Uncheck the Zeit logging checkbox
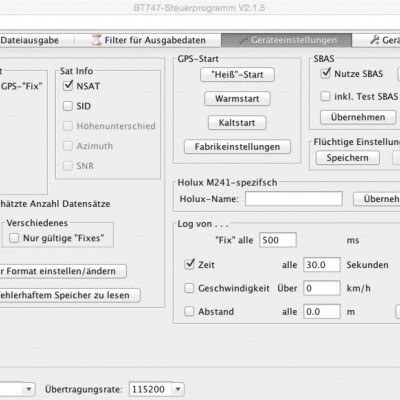 coord(189,264)
